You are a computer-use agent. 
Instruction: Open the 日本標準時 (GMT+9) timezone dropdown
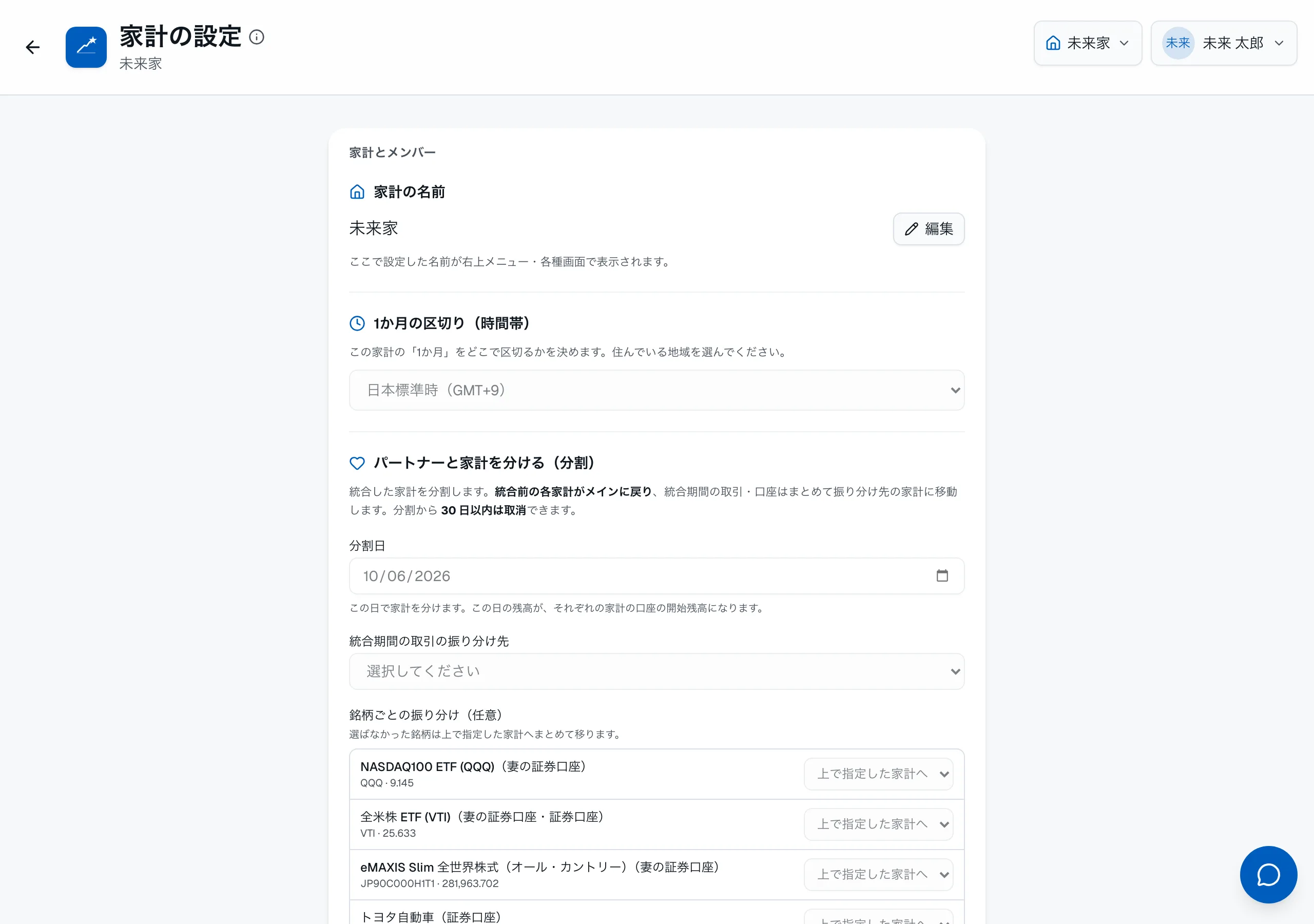(x=656, y=390)
